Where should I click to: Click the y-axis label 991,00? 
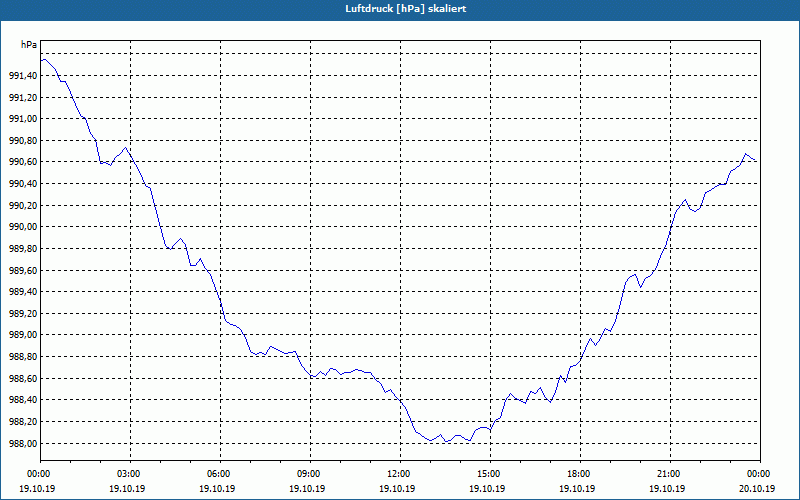pos(23,119)
